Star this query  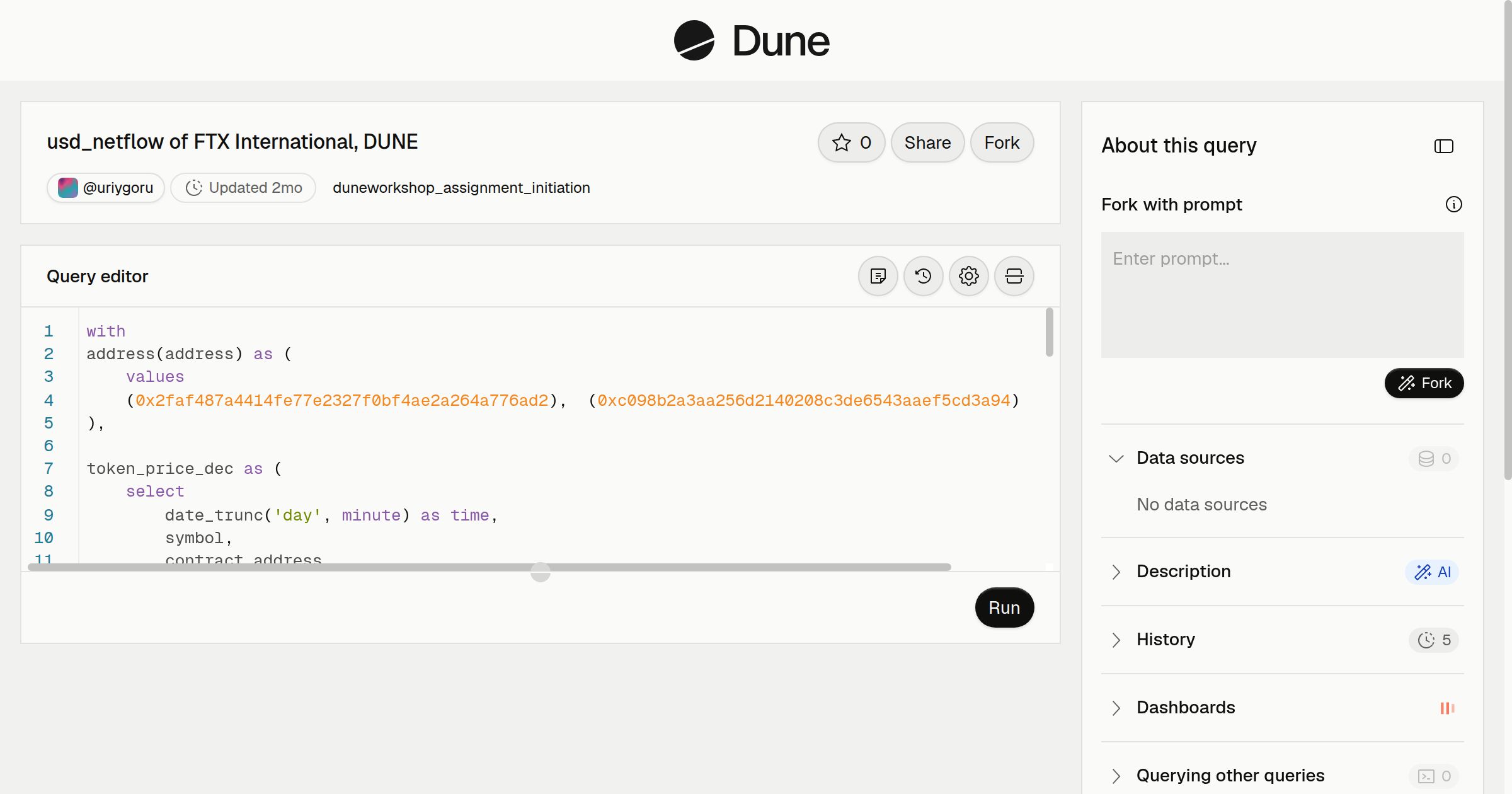(851, 142)
